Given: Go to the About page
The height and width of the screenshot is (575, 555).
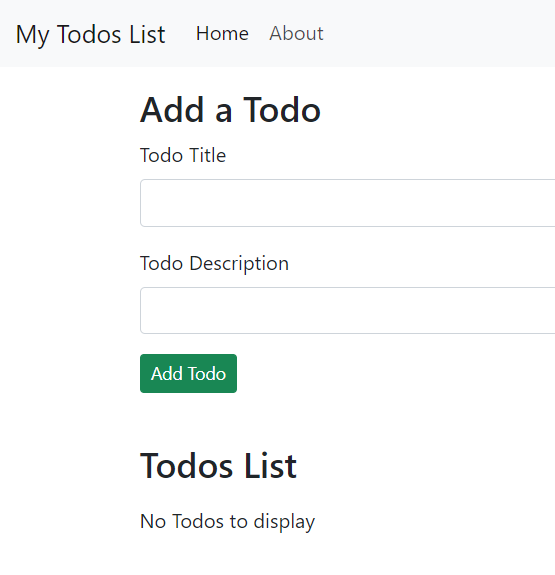Looking at the screenshot, I should coord(296,33).
